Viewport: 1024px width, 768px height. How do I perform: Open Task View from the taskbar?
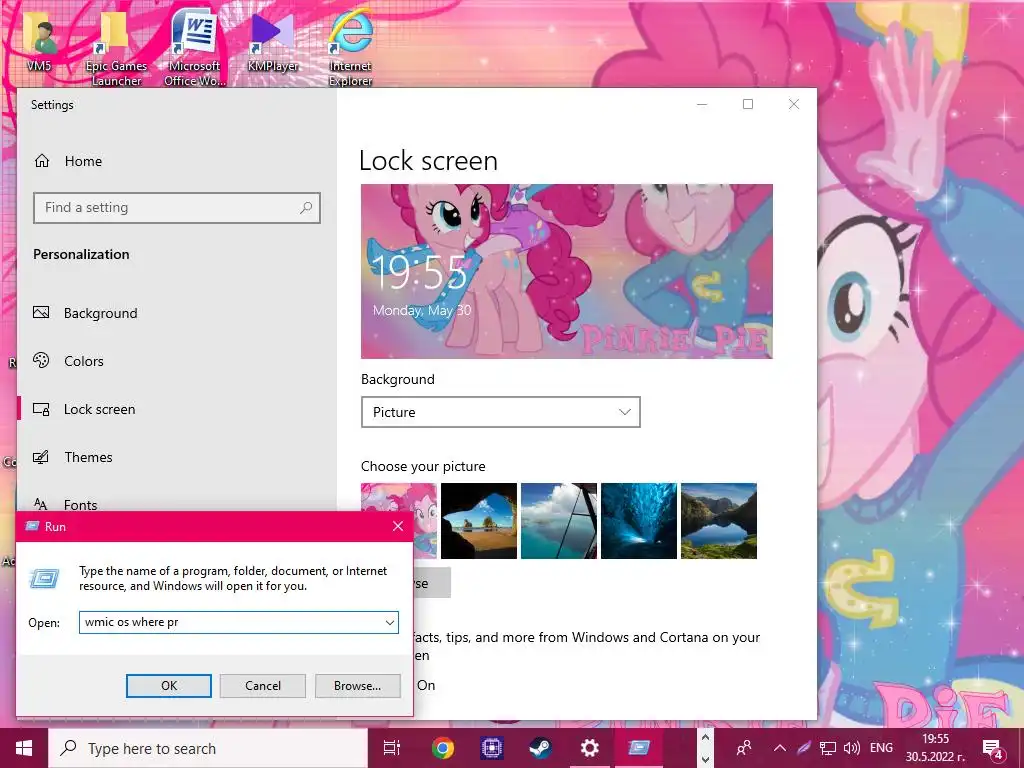tap(392, 748)
